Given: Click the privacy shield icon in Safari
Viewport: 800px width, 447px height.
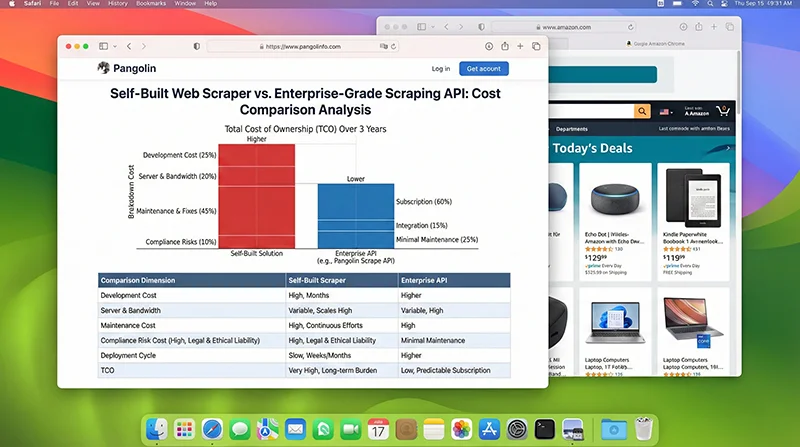Looking at the screenshot, I should click(196, 46).
